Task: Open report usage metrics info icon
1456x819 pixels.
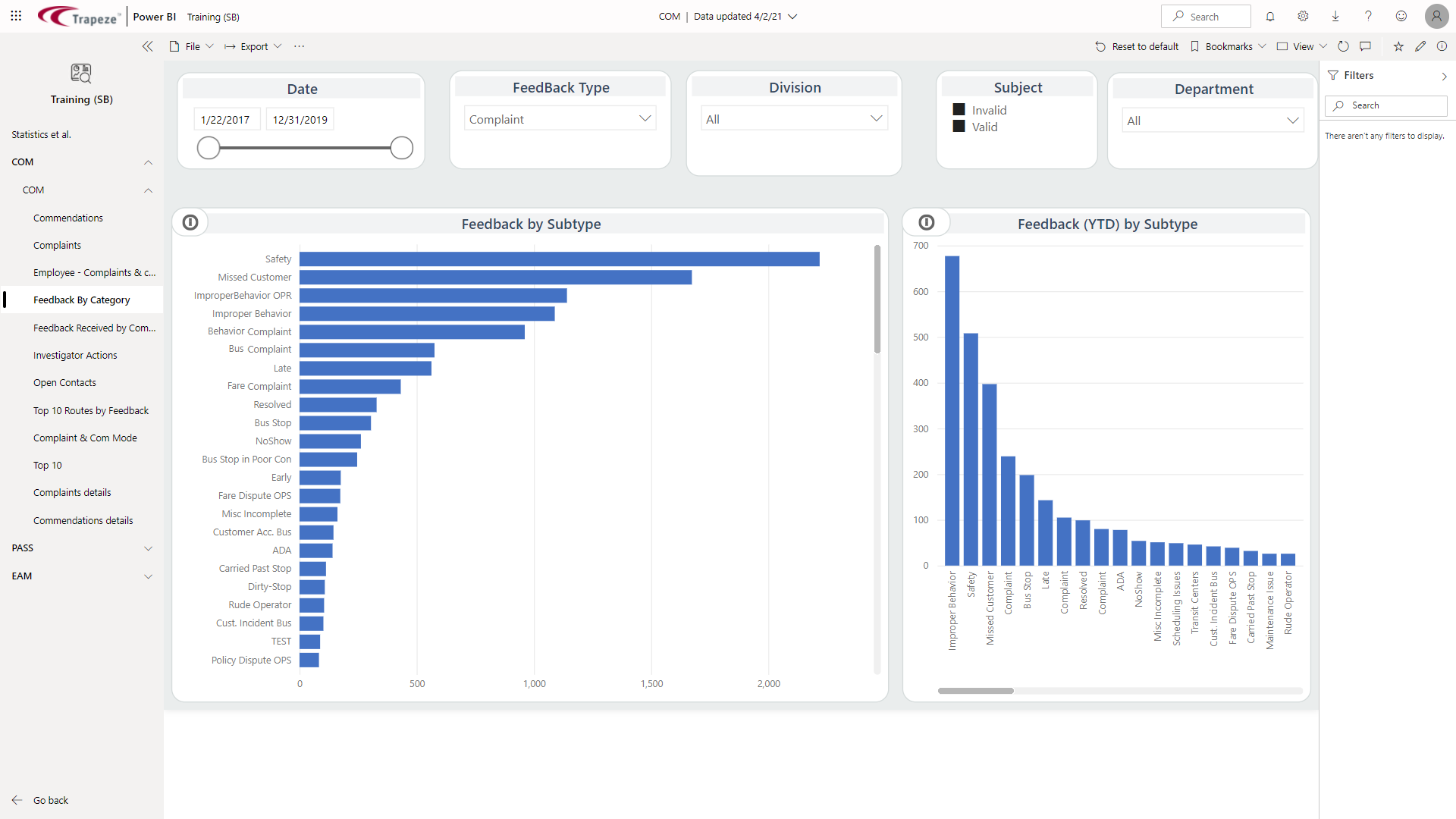Action: (1442, 46)
